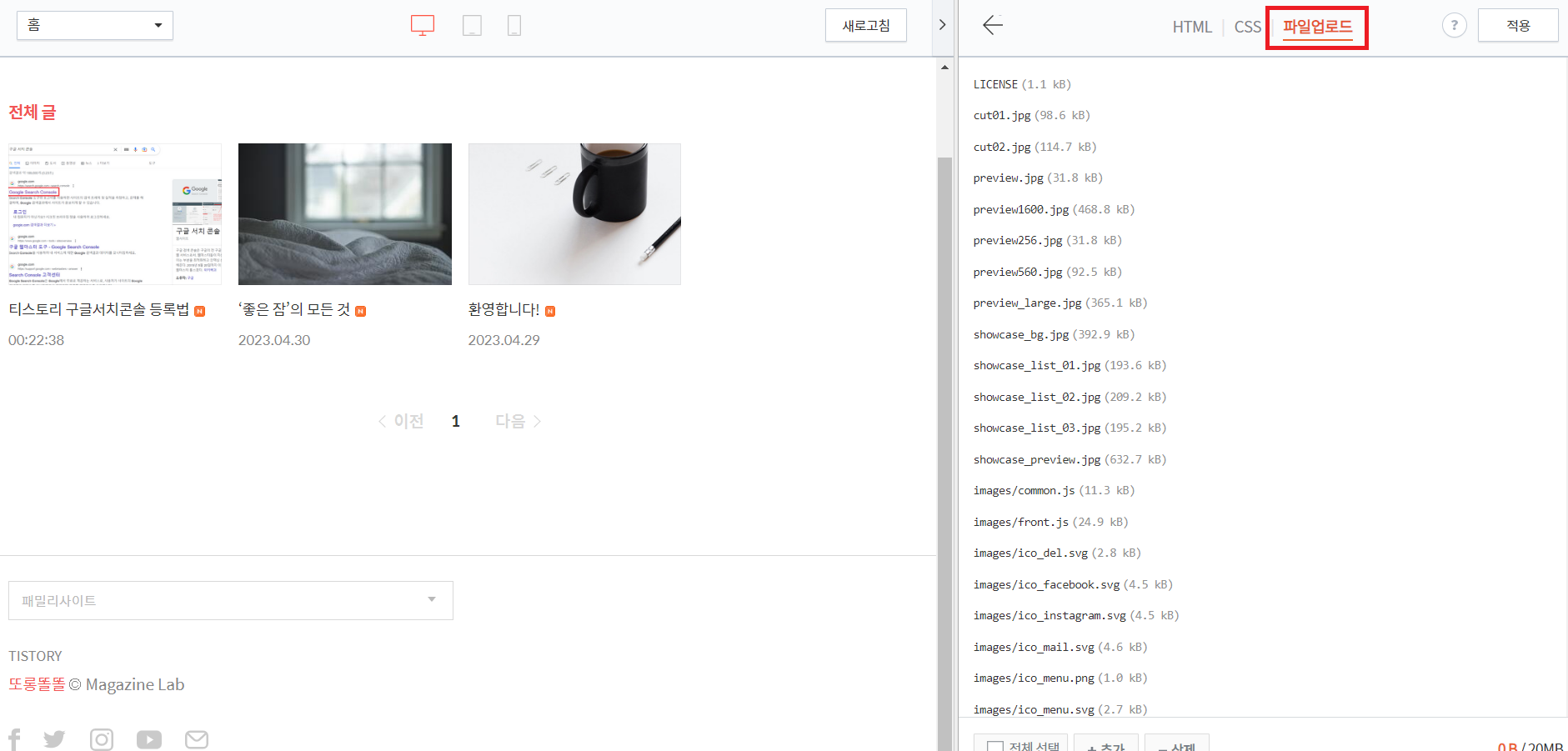Collapse the preview pane with the chevron arrow
The height and width of the screenshot is (751, 1568).
[943, 25]
